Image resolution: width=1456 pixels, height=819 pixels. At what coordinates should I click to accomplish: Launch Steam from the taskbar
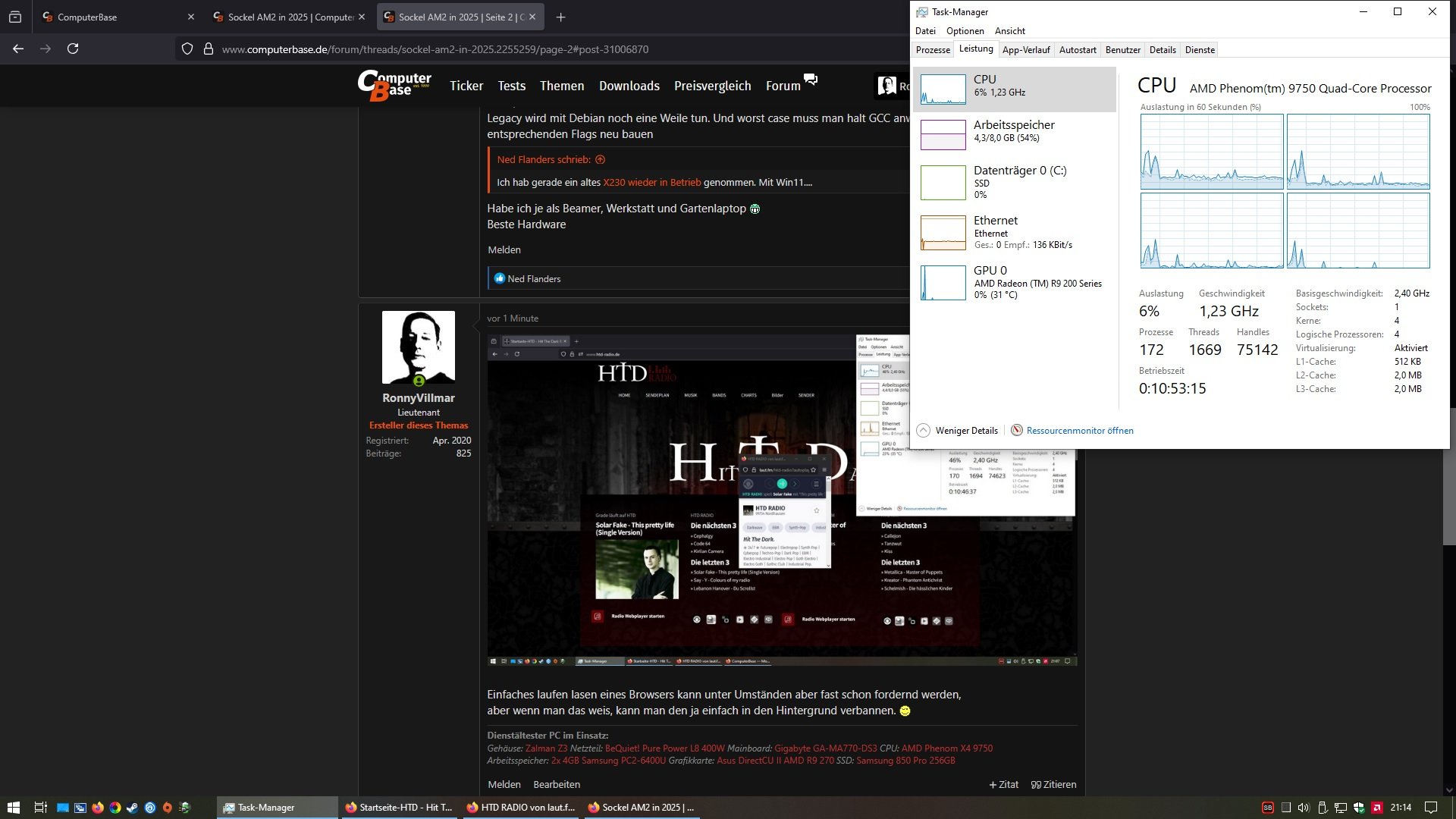[132, 808]
